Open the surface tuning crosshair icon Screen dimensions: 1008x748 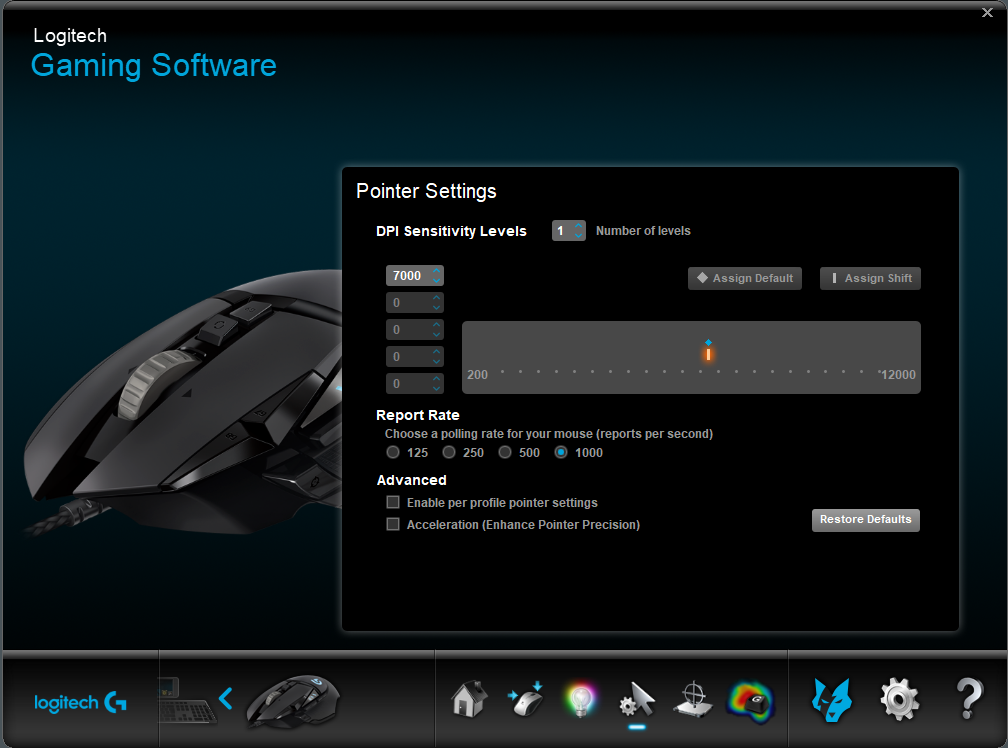[693, 699]
